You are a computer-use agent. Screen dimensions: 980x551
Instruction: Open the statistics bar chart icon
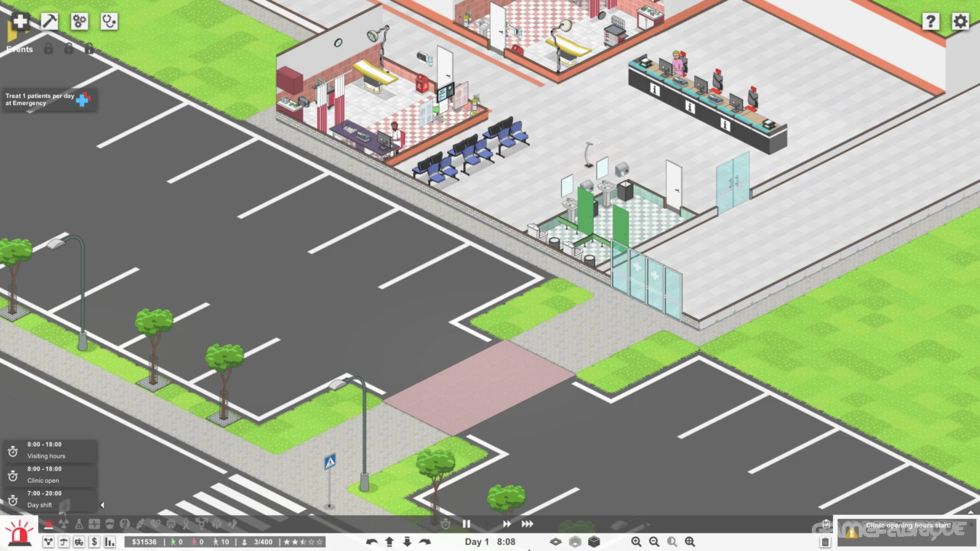110,542
